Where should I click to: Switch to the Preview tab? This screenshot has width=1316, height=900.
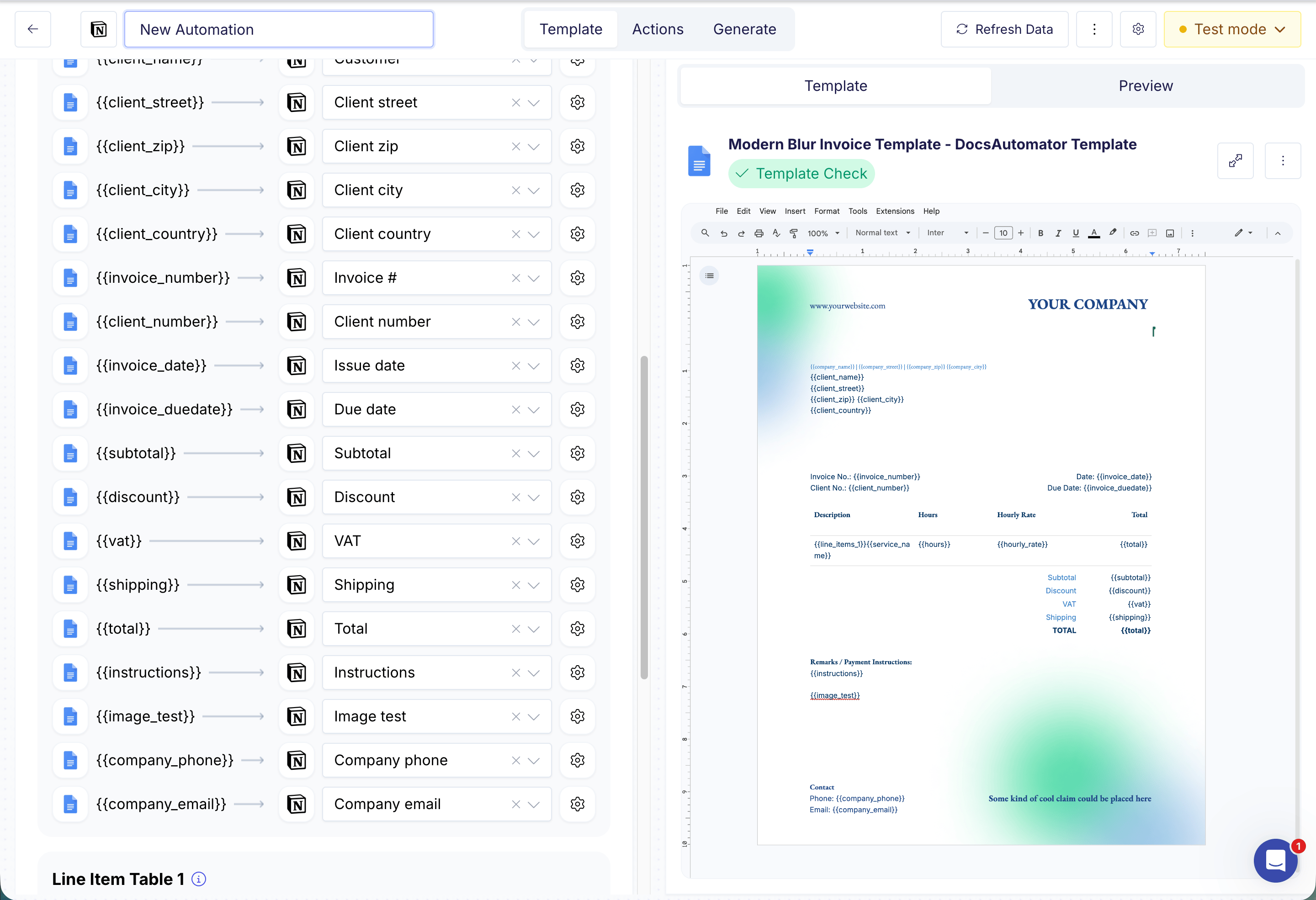click(x=1146, y=86)
